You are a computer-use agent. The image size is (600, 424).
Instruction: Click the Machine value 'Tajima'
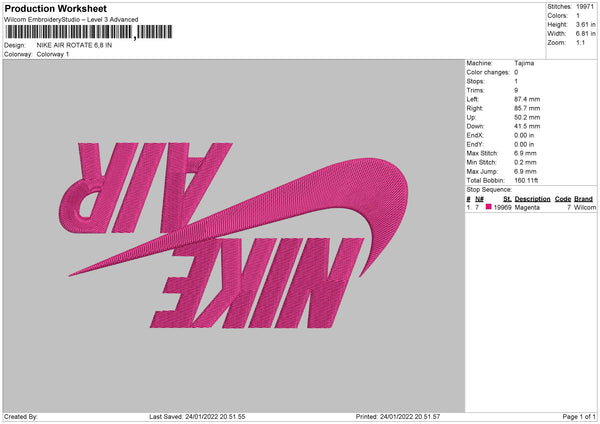coord(524,63)
